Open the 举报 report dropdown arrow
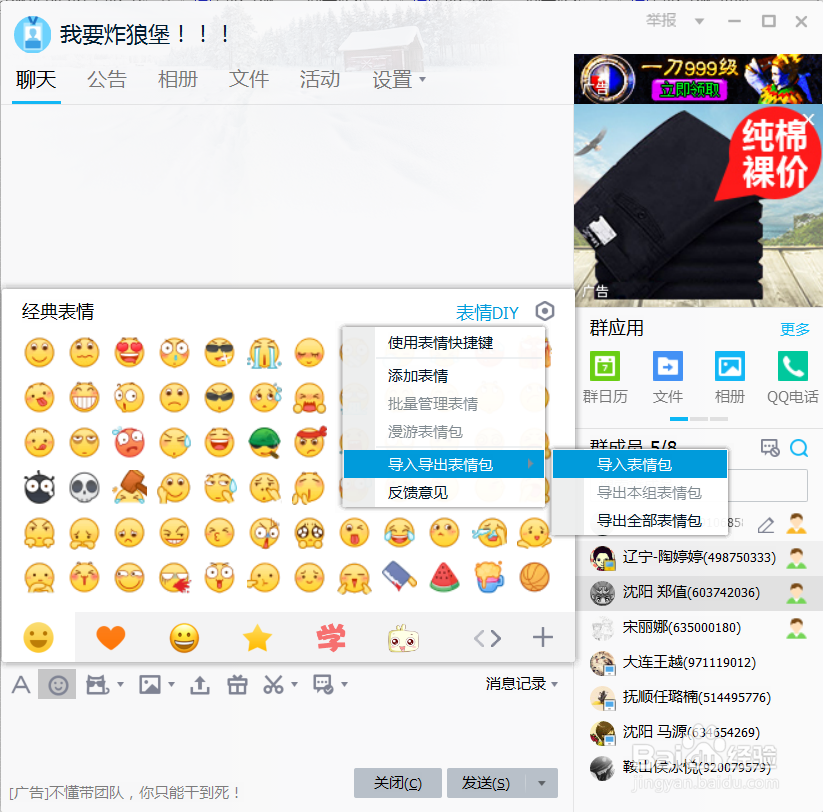 (x=699, y=22)
